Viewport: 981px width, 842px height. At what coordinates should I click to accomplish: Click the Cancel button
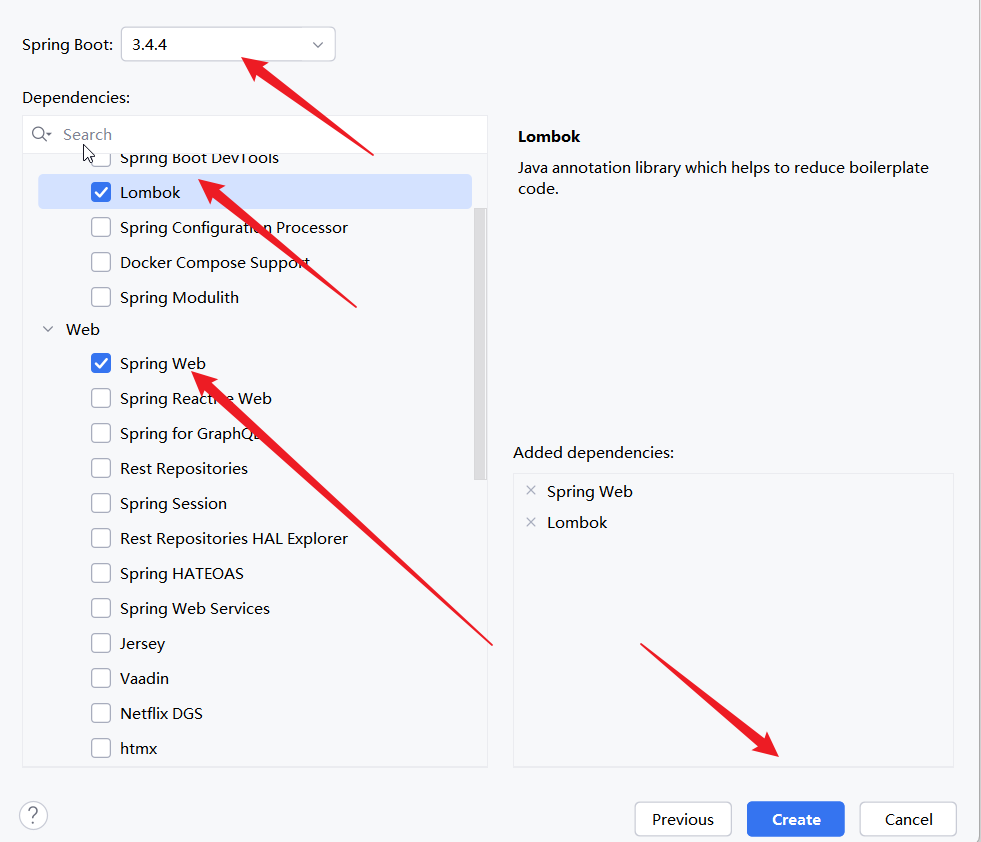908,819
